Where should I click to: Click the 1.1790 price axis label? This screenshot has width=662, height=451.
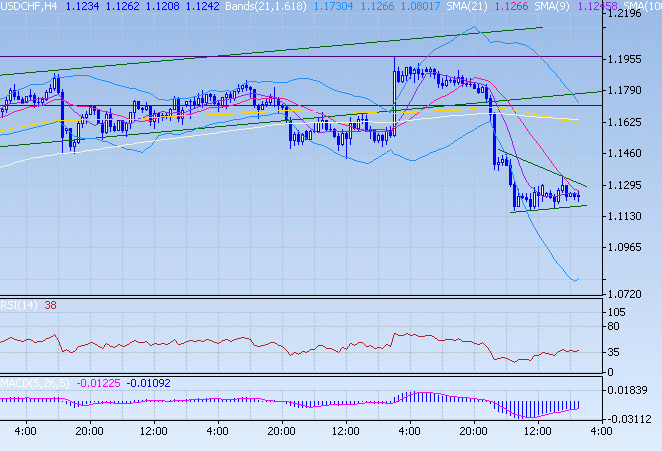[625, 90]
